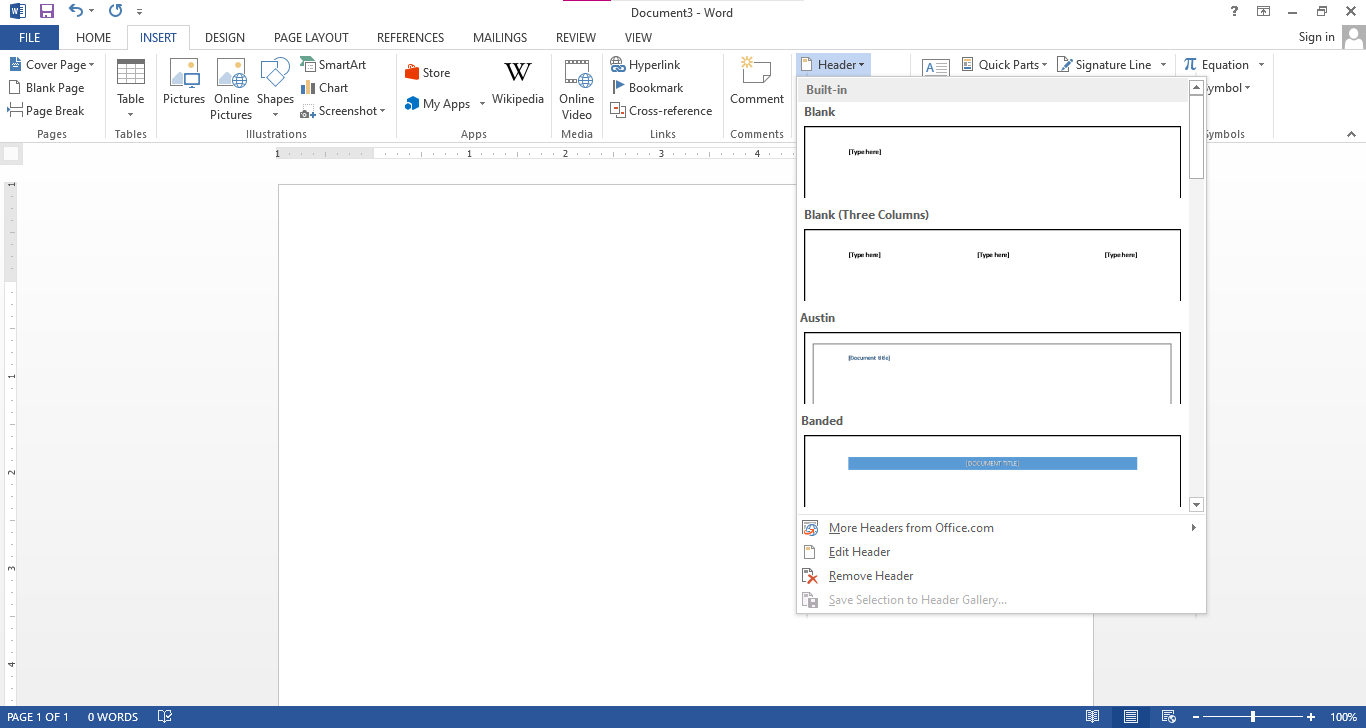Open the proofing errors checker
The image size is (1366, 728).
[x=164, y=716]
